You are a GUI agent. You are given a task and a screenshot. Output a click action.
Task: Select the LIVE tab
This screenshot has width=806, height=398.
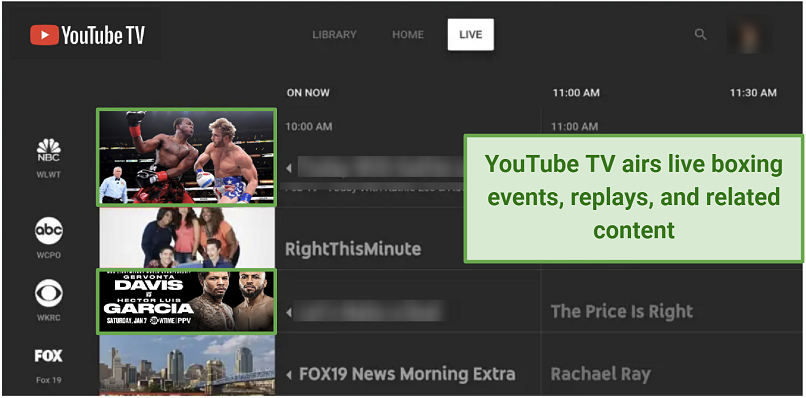point(471,34)
